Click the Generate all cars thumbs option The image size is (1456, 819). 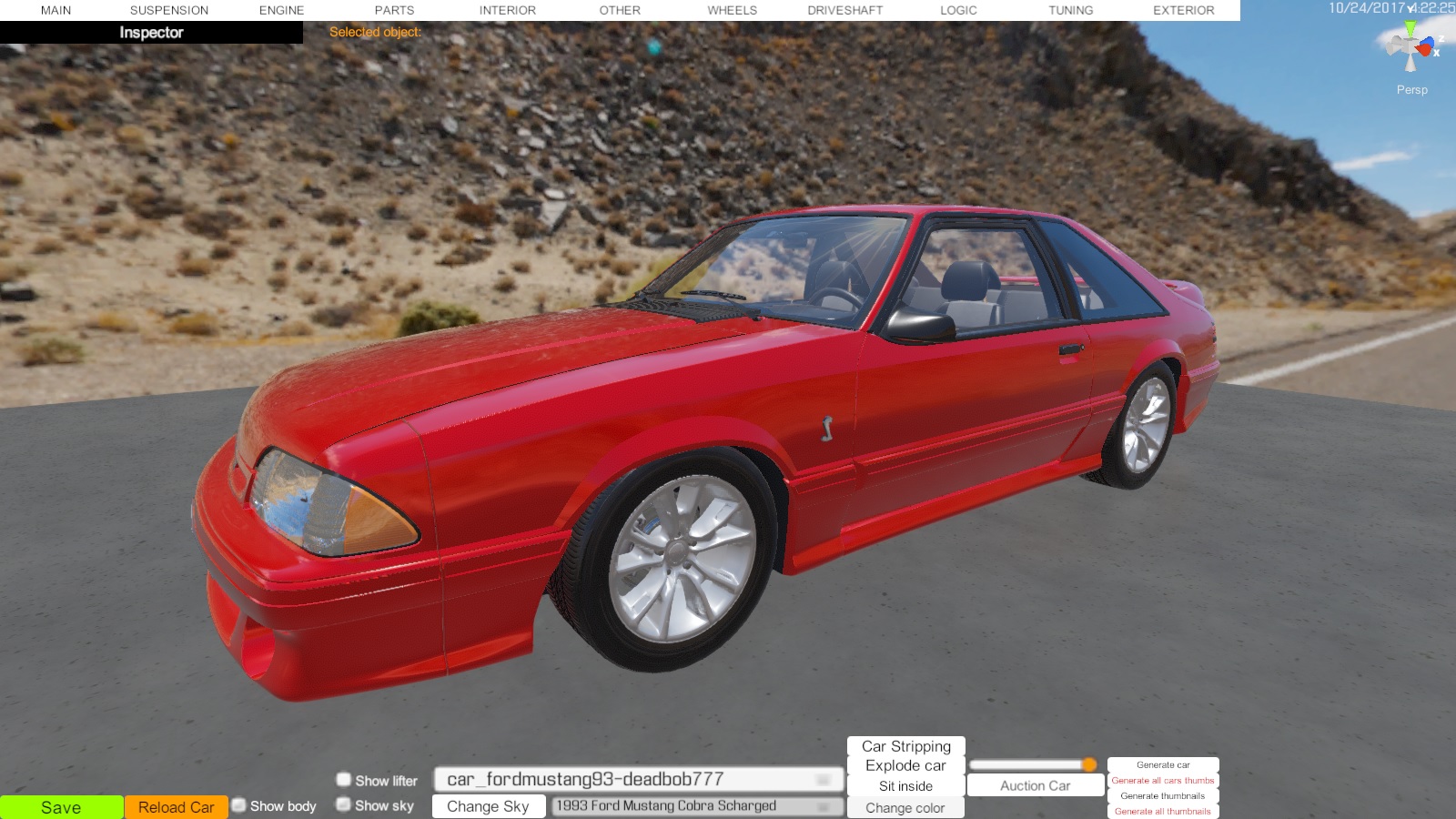[x=1162, y=781]
